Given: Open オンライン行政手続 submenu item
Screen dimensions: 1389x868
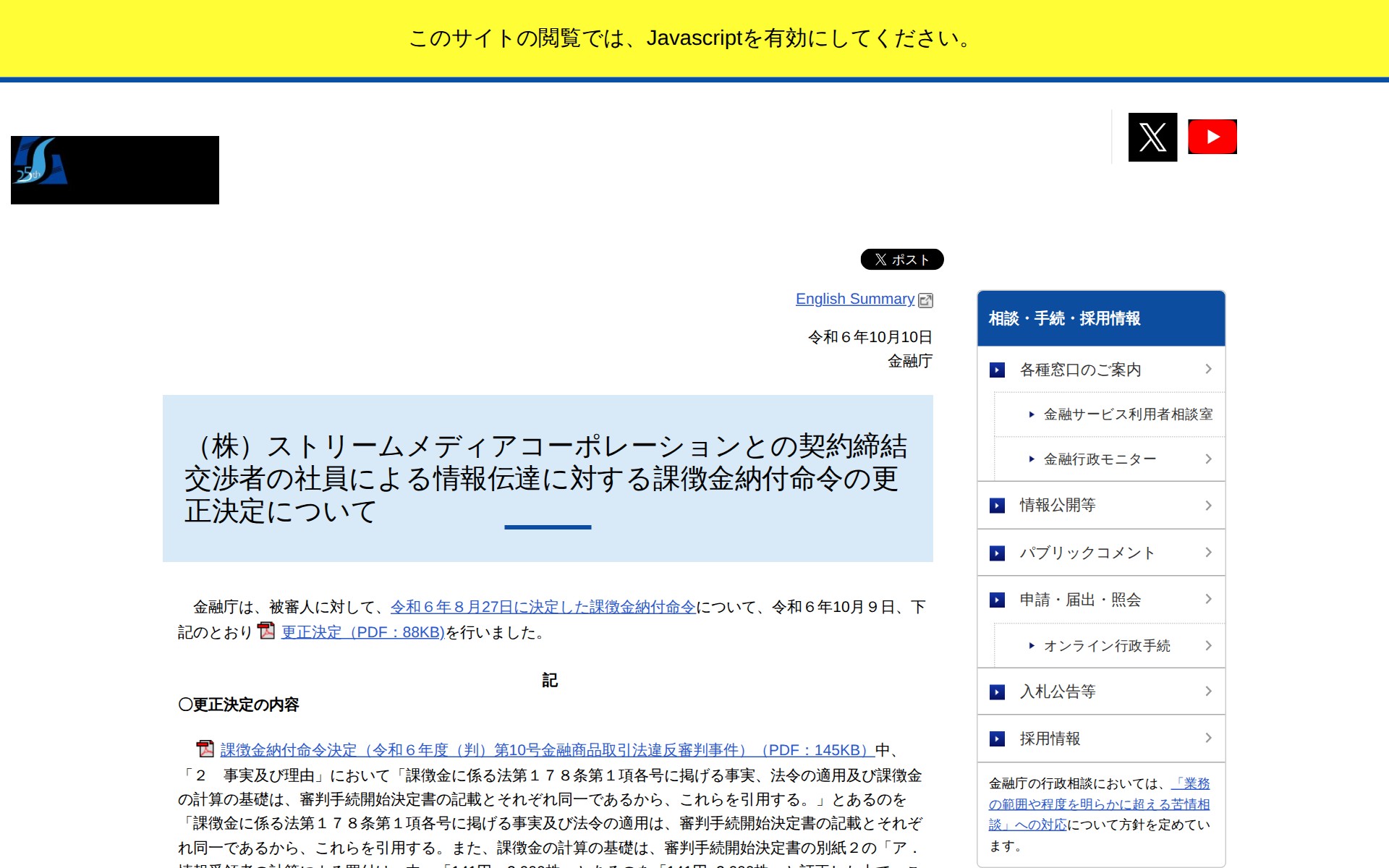Looking at the screenshot, I should click(1106, 646).
